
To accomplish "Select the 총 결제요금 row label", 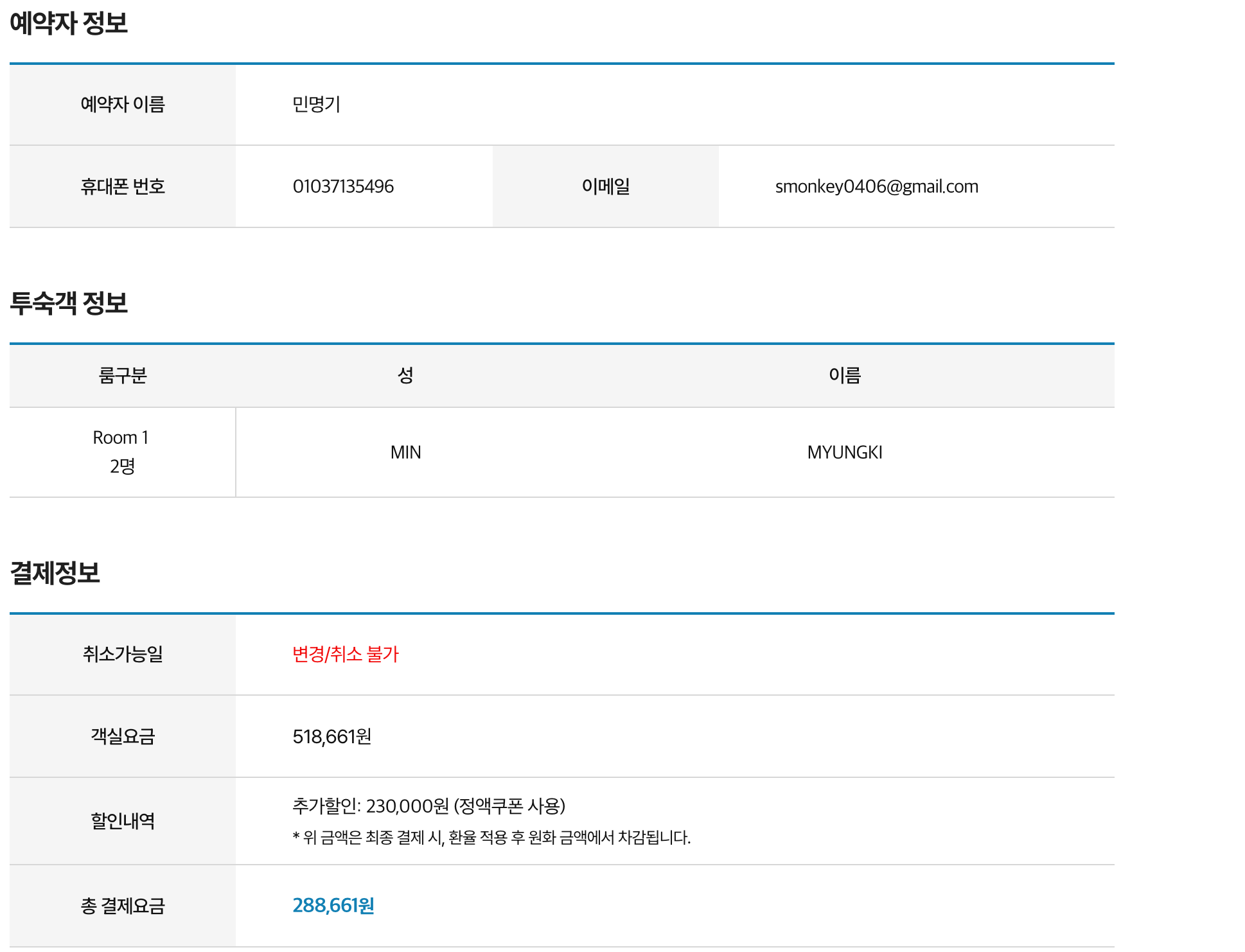I will pyautogui.click(x=122, y=906).
